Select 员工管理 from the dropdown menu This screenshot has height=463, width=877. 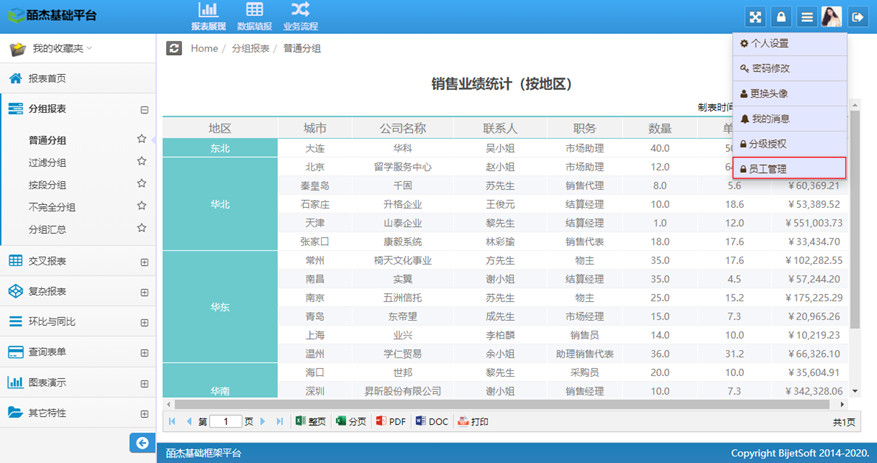pyautogui.click(x=789, y=169)
